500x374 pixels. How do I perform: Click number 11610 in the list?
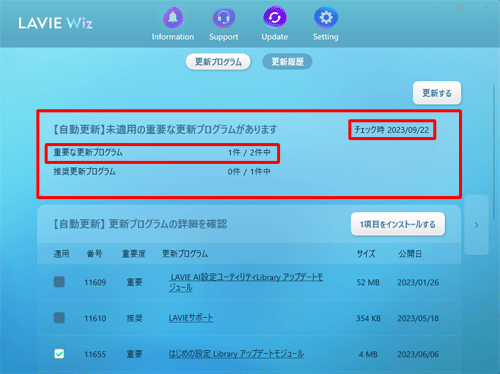(x=95, y=318)
